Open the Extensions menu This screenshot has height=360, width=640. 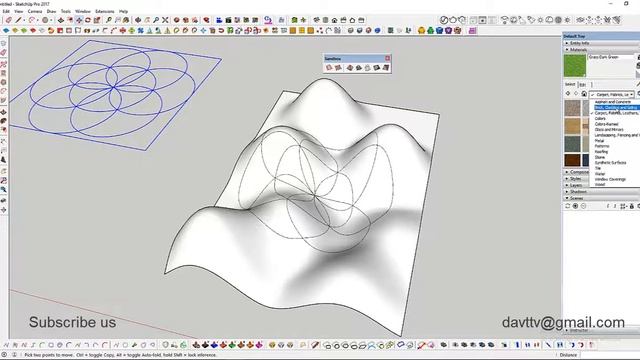tap(104, 11)
